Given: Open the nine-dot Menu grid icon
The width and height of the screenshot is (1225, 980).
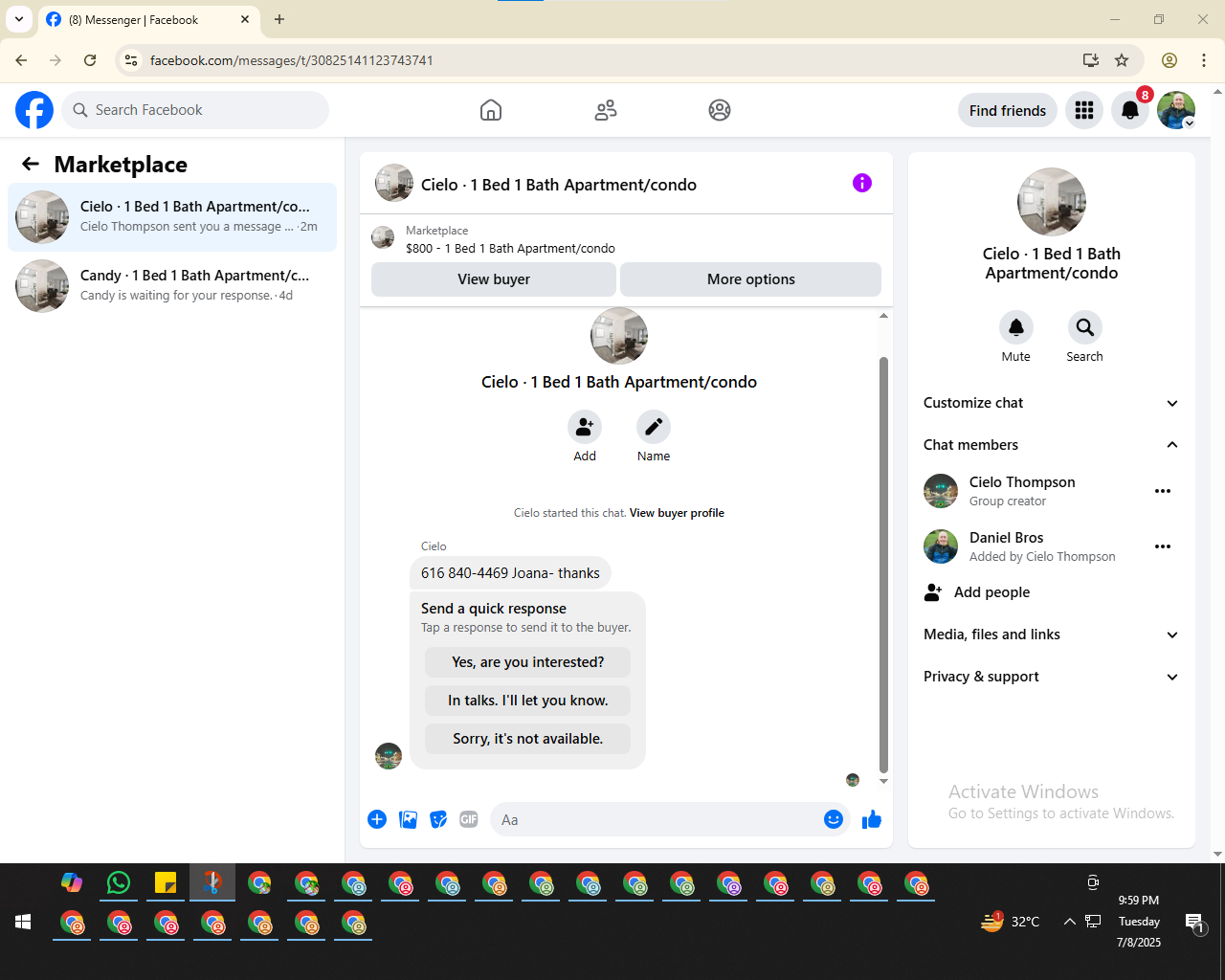Looking at the screenshot, I should click(1084, 110).
